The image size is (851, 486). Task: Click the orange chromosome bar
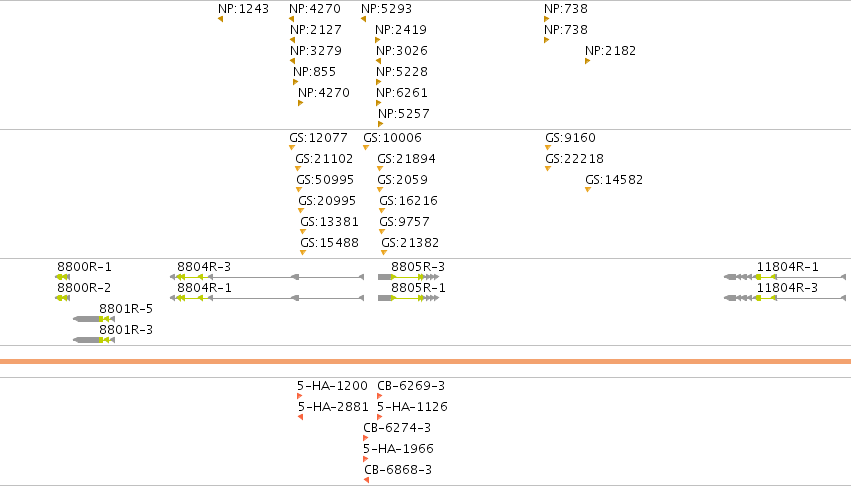click(426, 362)
